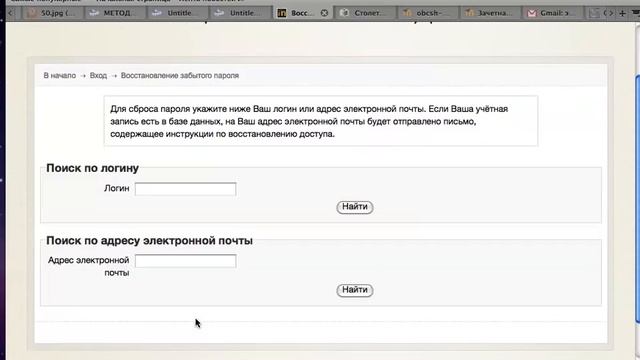Click the Восстановление забытого пароля breadcrumb
The width and height of the screenshot is (640, 360).
(180, 76)
